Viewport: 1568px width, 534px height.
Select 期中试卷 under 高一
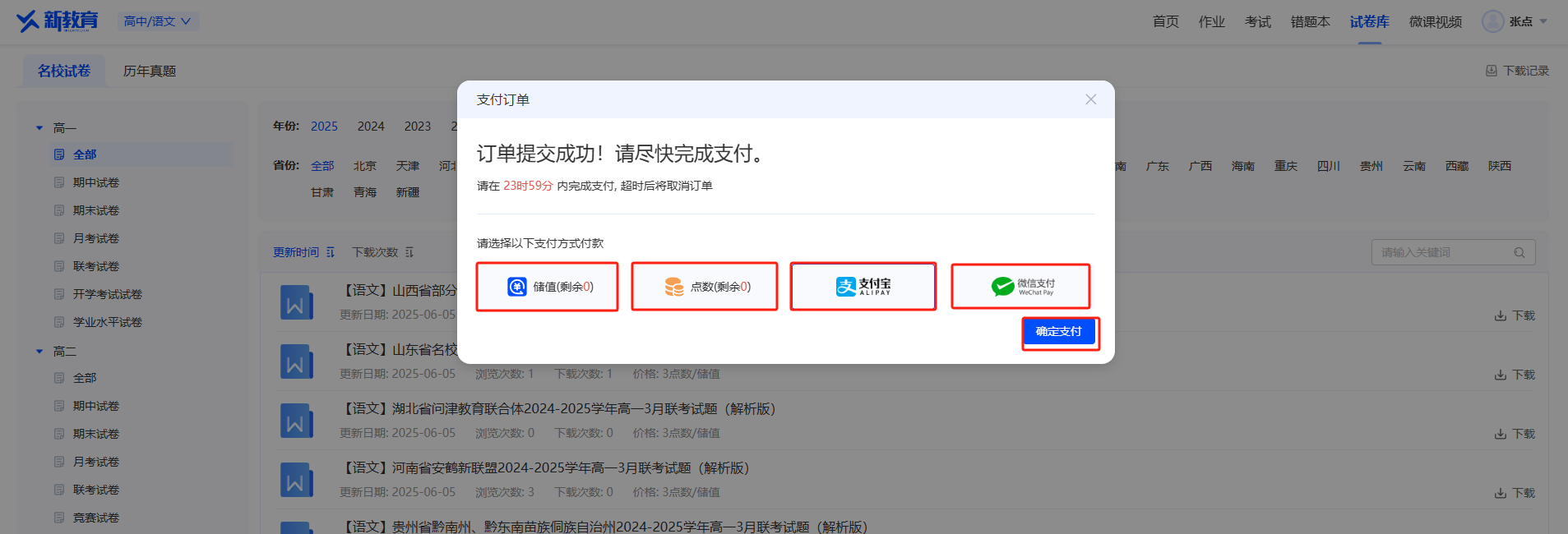[95, 182]
